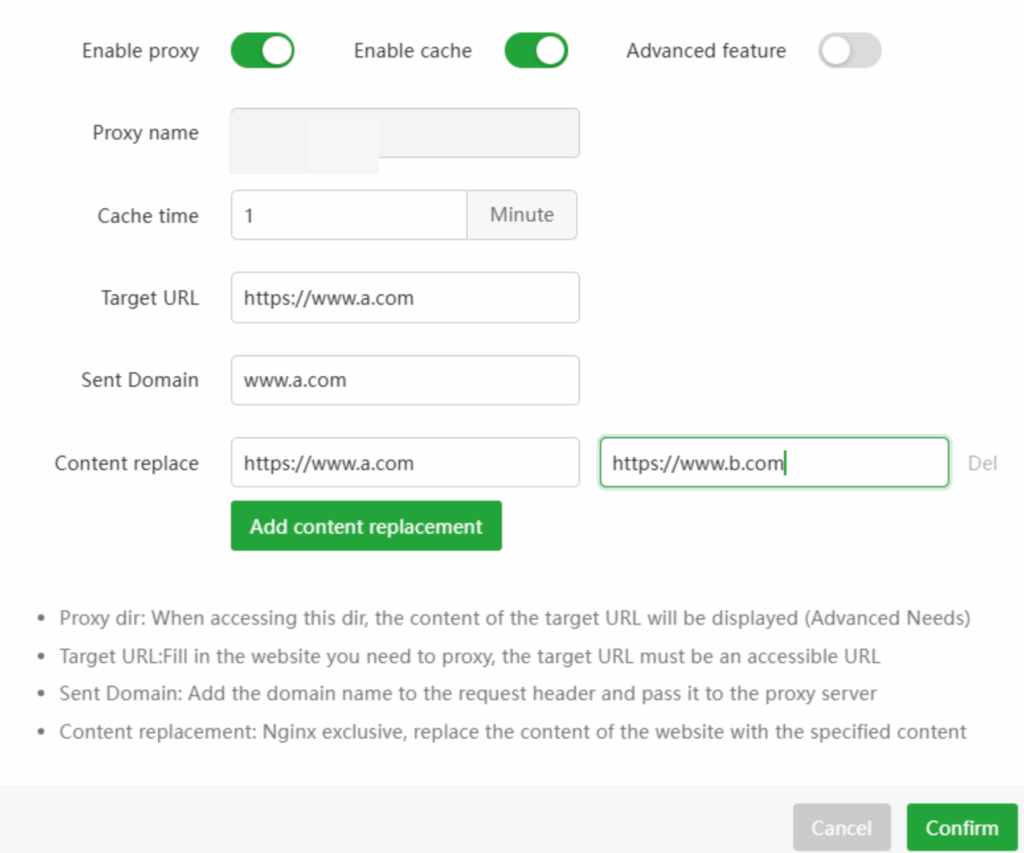Image resolution: width=1024 pixels, height=853 pixels.
Task: Click the Advanced feature label text
Action: [x=706, y=51]
